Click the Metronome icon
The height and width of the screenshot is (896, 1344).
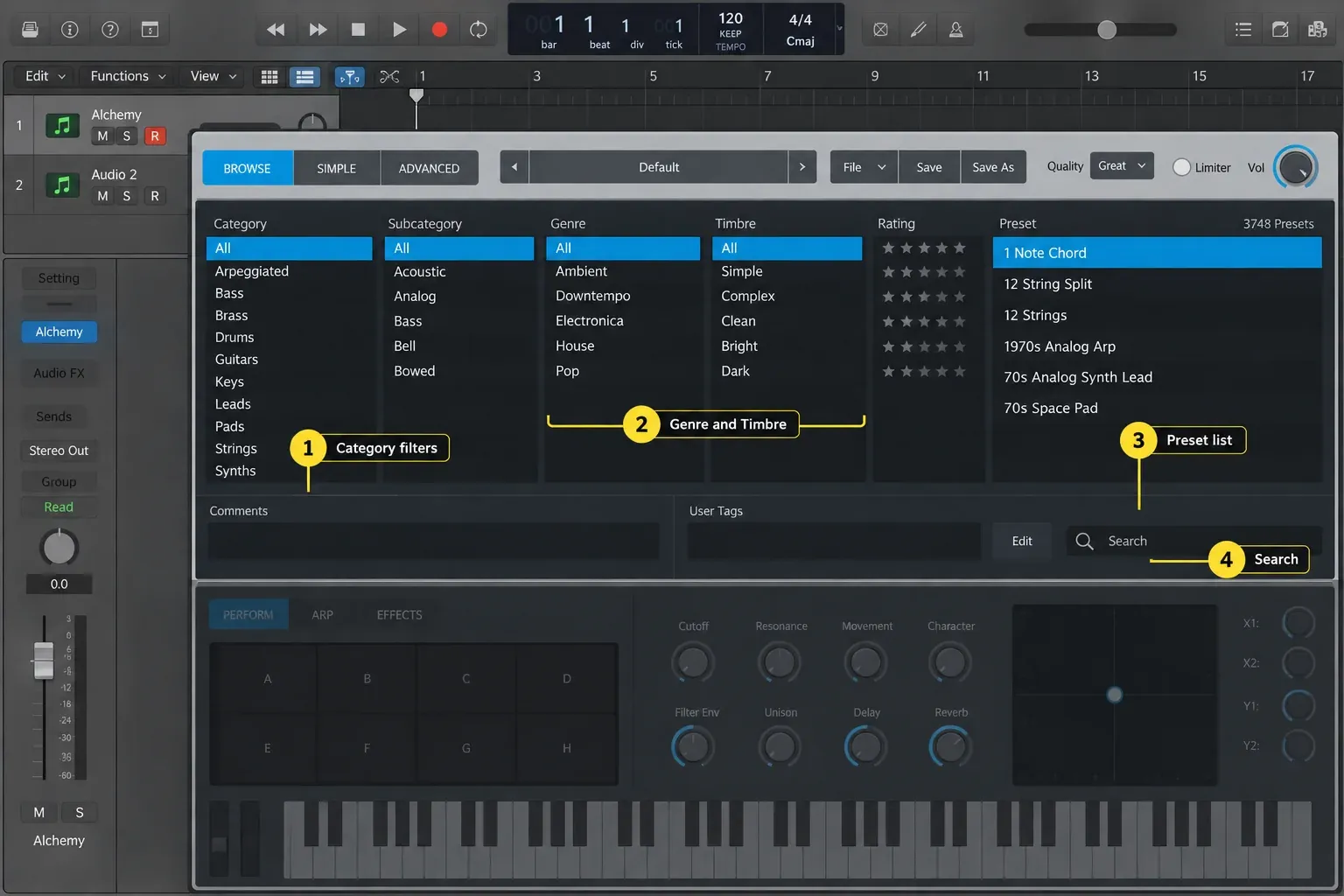click(x=956, y=30)
